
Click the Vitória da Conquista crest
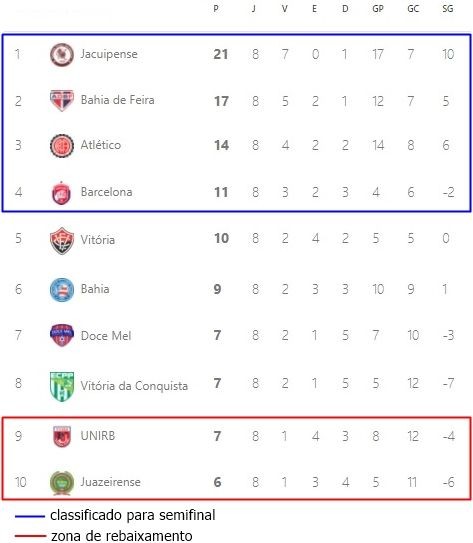tap(62, 386)
